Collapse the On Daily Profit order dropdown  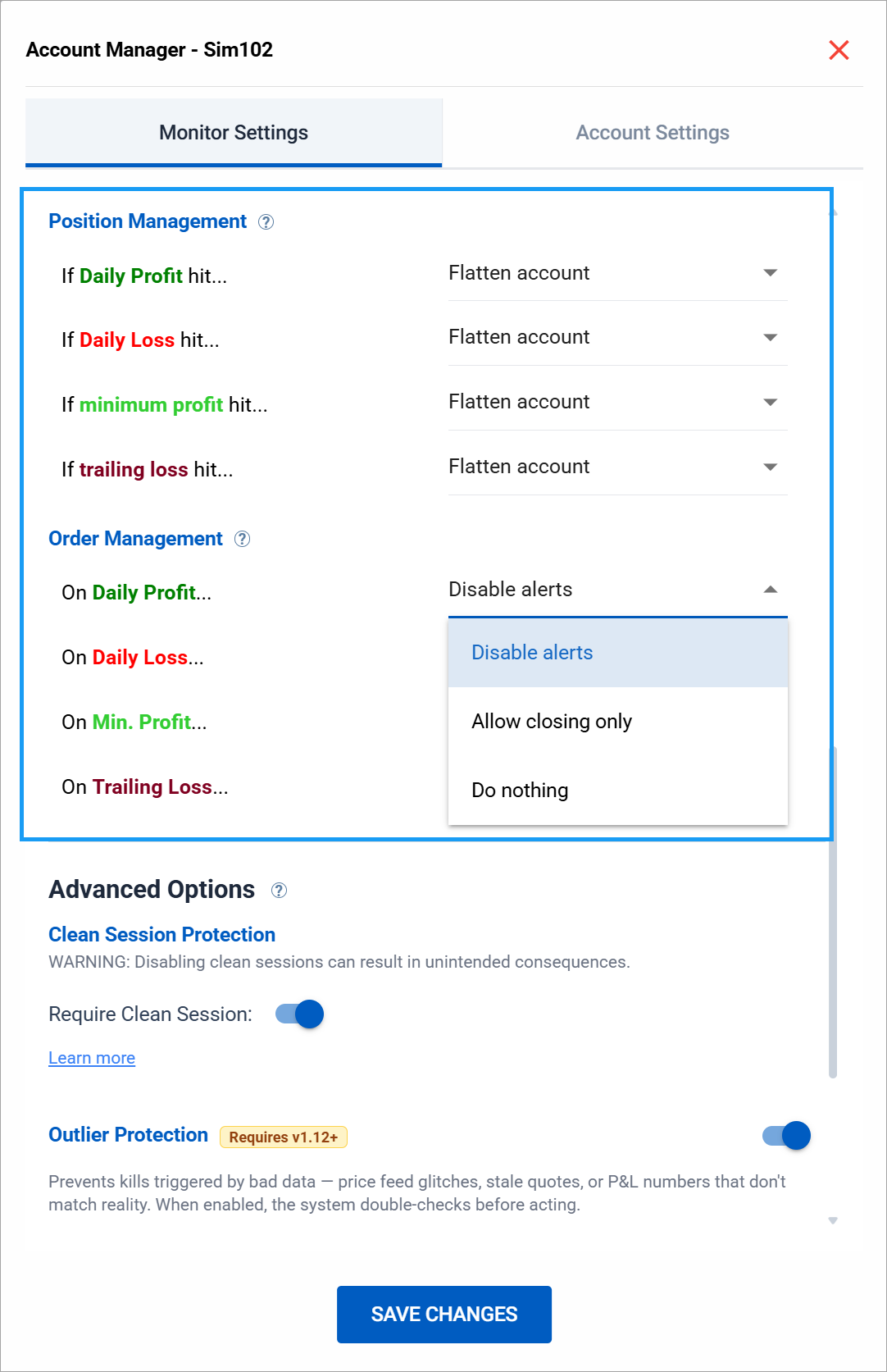(617, 590)
